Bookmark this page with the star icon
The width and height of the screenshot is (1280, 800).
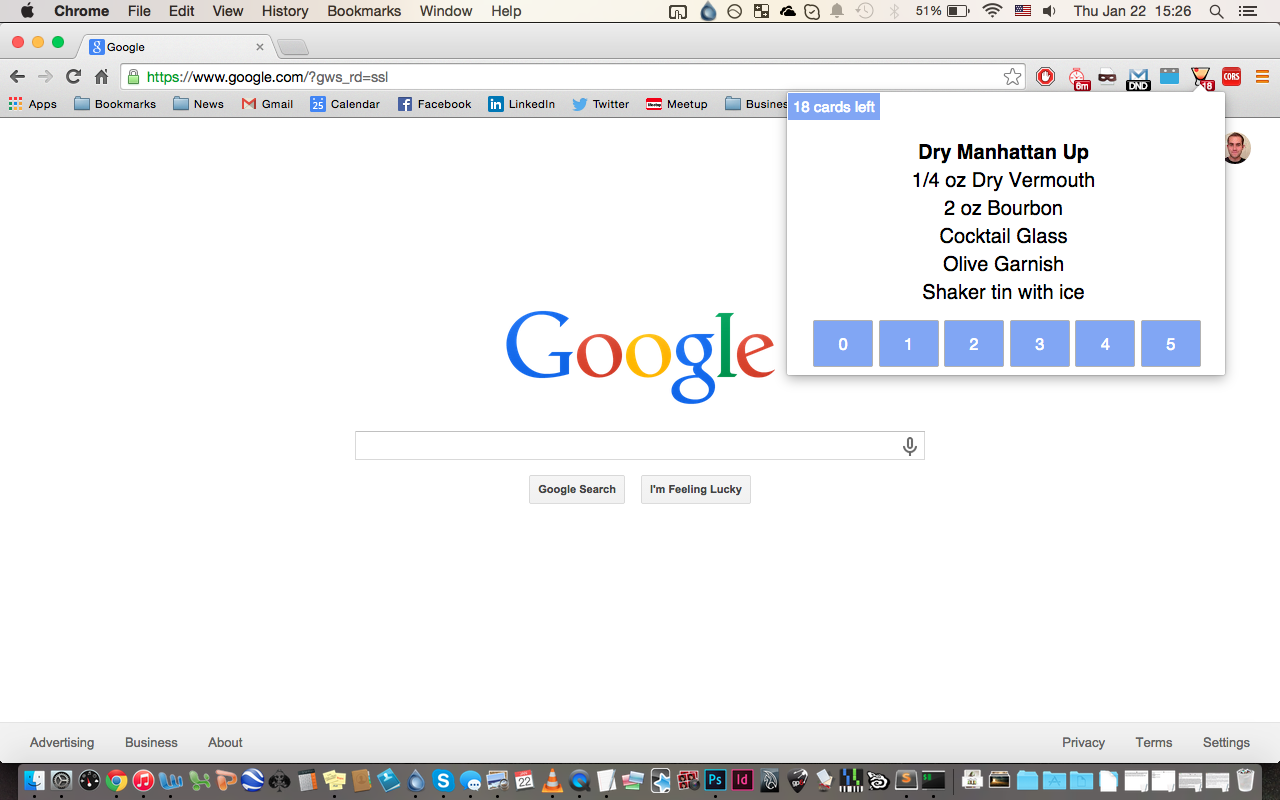(x=1013, y=77)
